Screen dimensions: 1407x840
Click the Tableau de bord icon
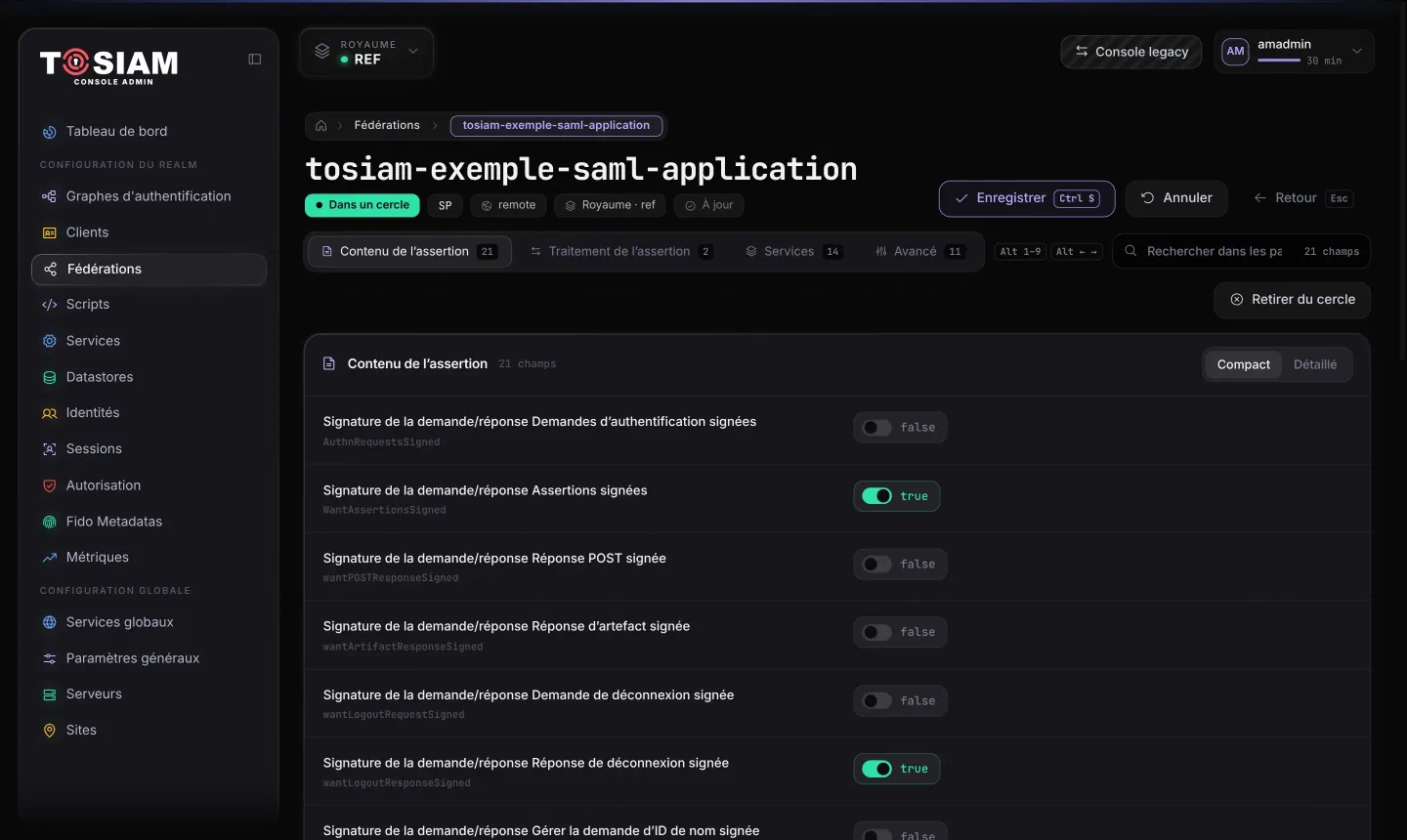50,132
